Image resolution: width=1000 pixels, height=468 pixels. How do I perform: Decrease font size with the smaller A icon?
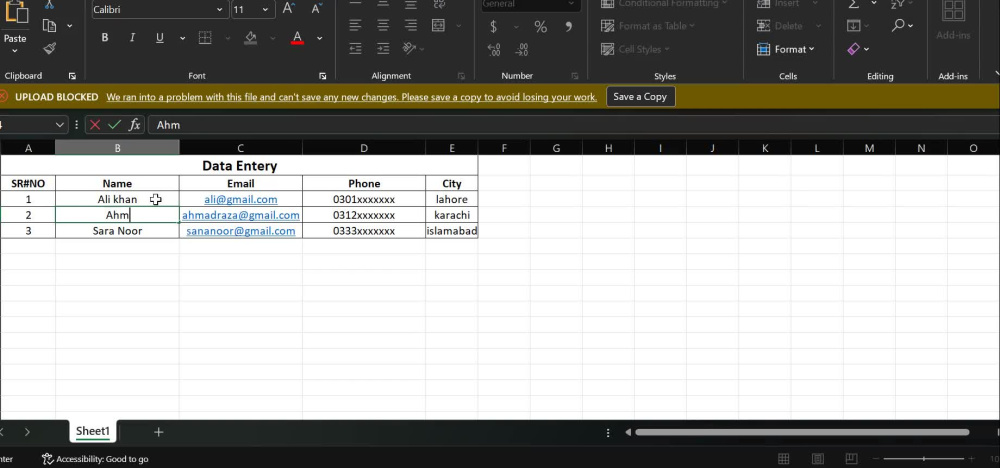[316, 8]
